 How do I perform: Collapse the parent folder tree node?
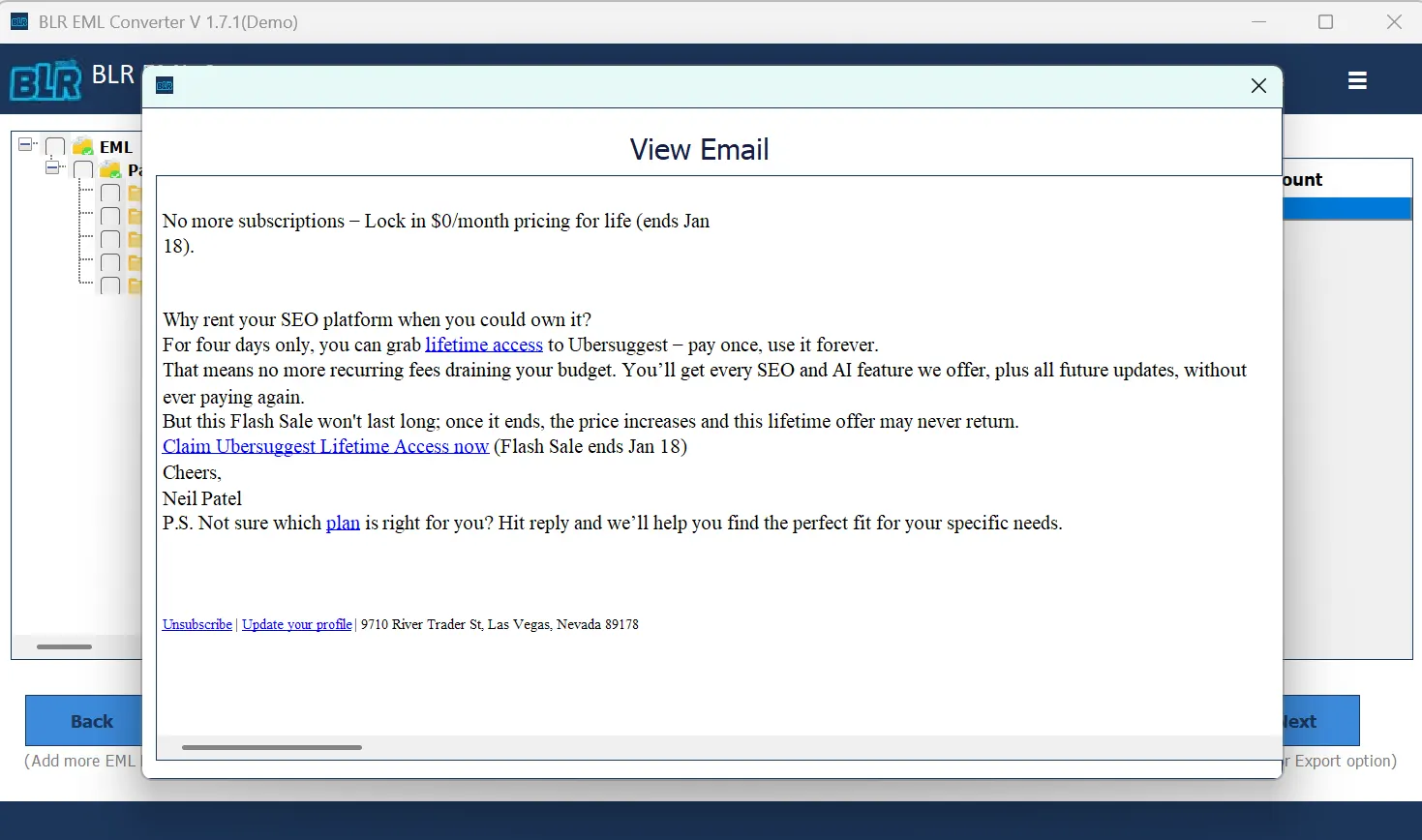tap(53, 166)
